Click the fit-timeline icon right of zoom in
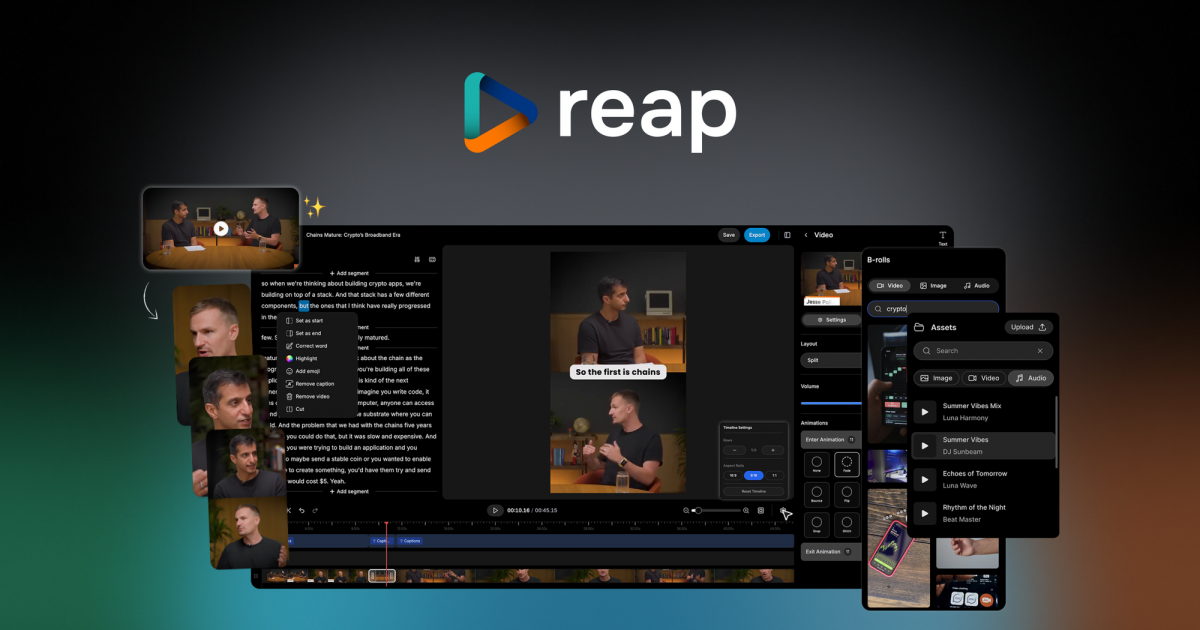The image size is (1200, 630). [x=761, y=510]
